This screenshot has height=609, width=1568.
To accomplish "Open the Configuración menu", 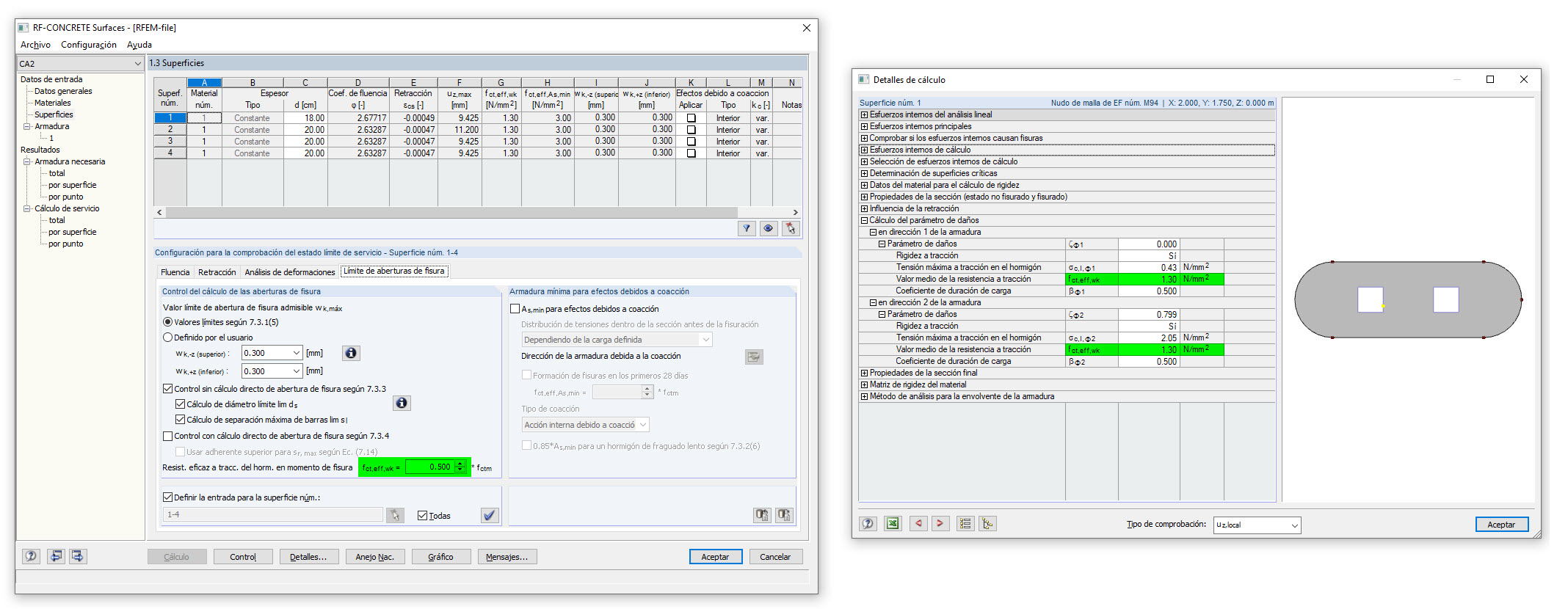I will [x=89, y=45].
